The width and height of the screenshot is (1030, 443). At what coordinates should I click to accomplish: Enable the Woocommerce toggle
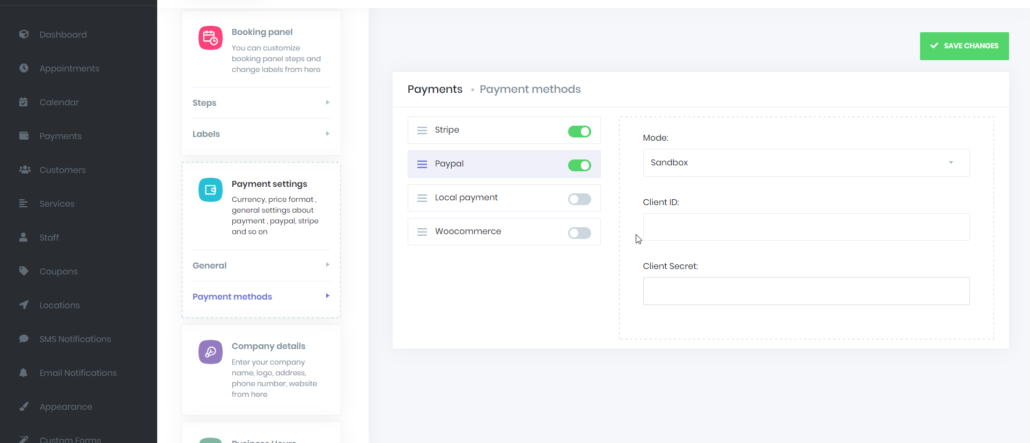point(579,233)
